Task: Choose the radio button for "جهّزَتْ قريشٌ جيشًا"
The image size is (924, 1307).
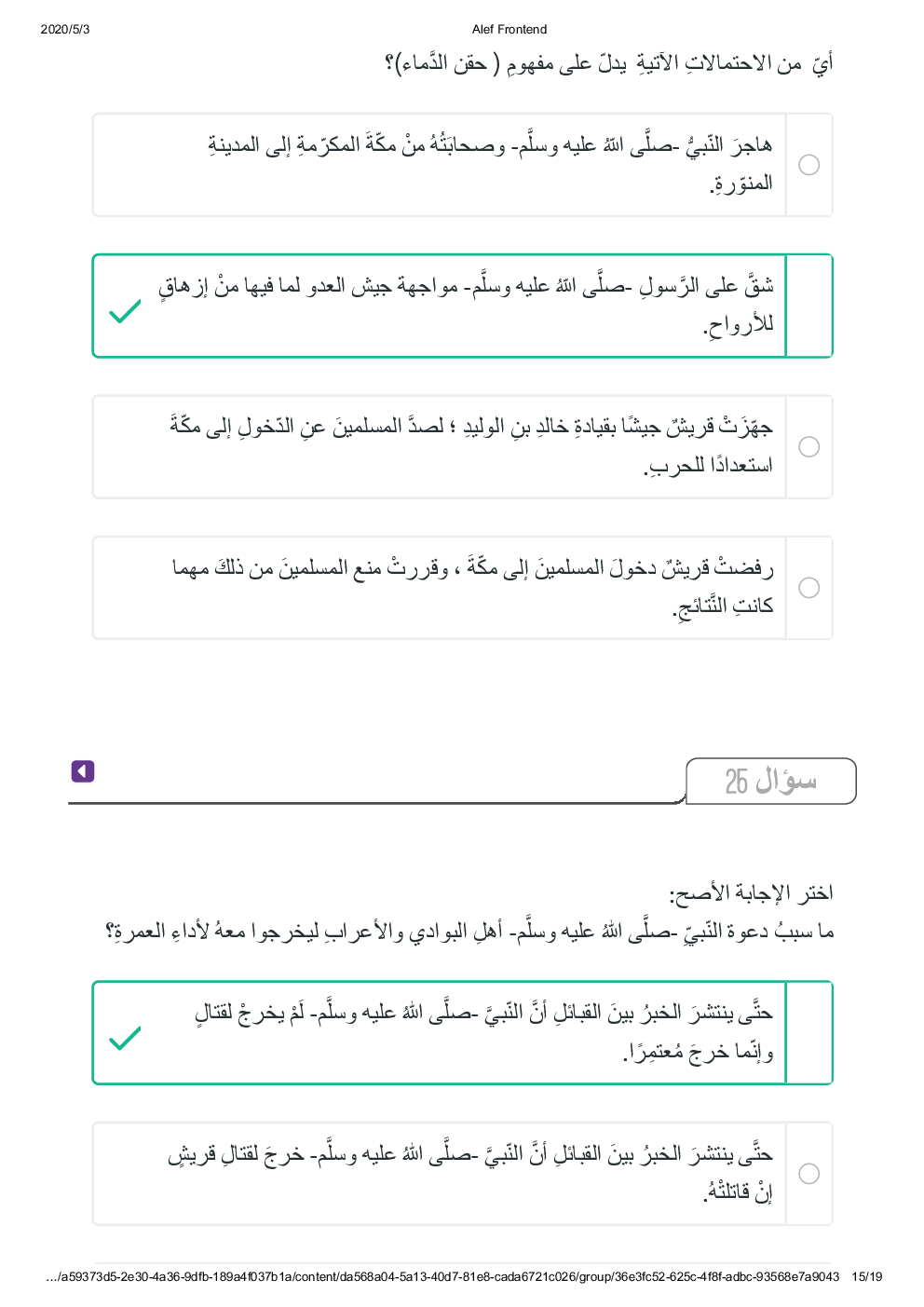Action: point(809,447)
